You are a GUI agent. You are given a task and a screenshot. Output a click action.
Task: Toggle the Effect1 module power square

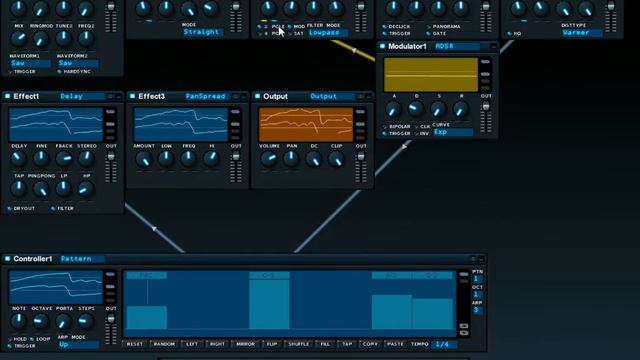pos(7,96)
